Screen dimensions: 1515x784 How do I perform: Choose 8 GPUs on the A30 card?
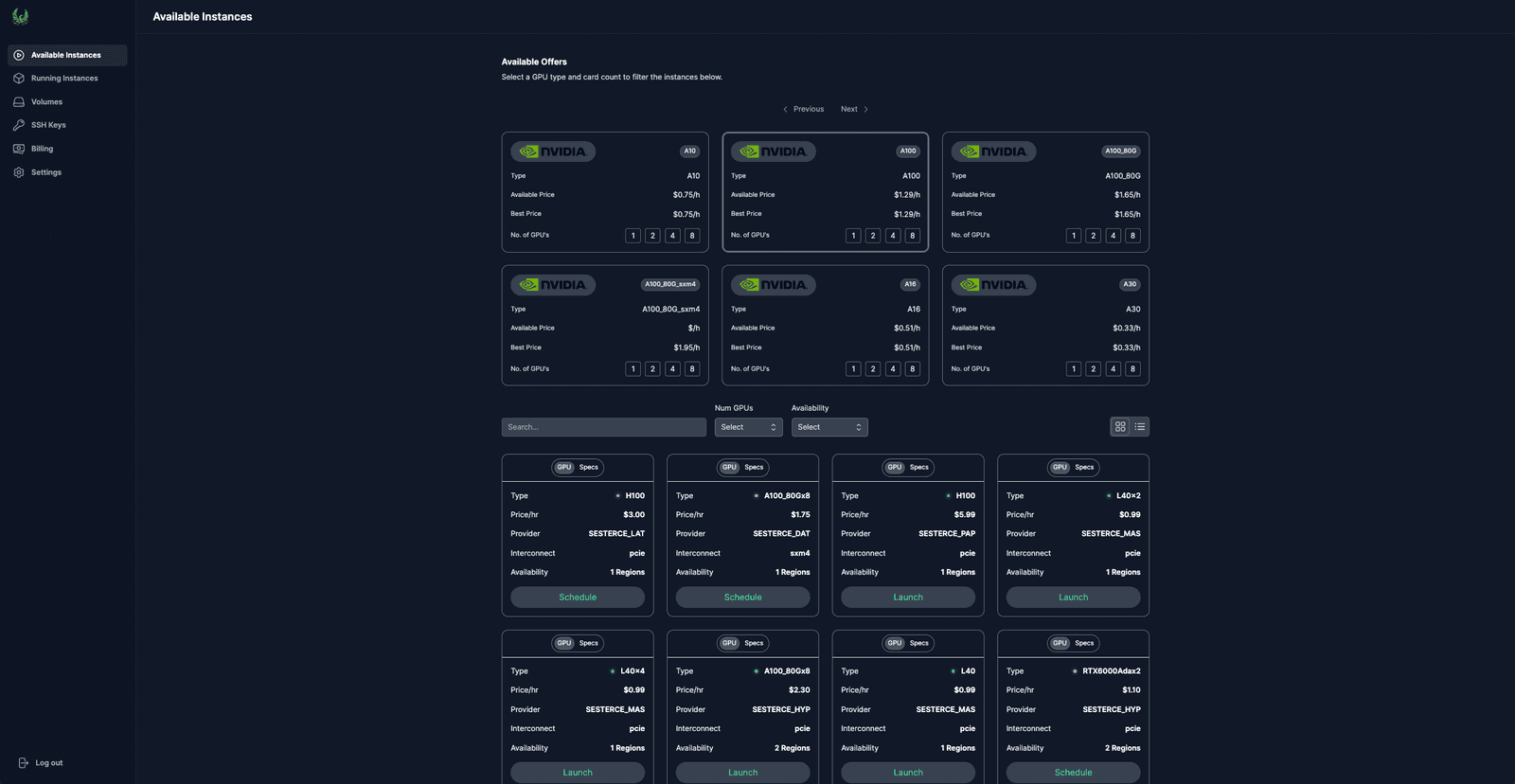[1132, 369]
